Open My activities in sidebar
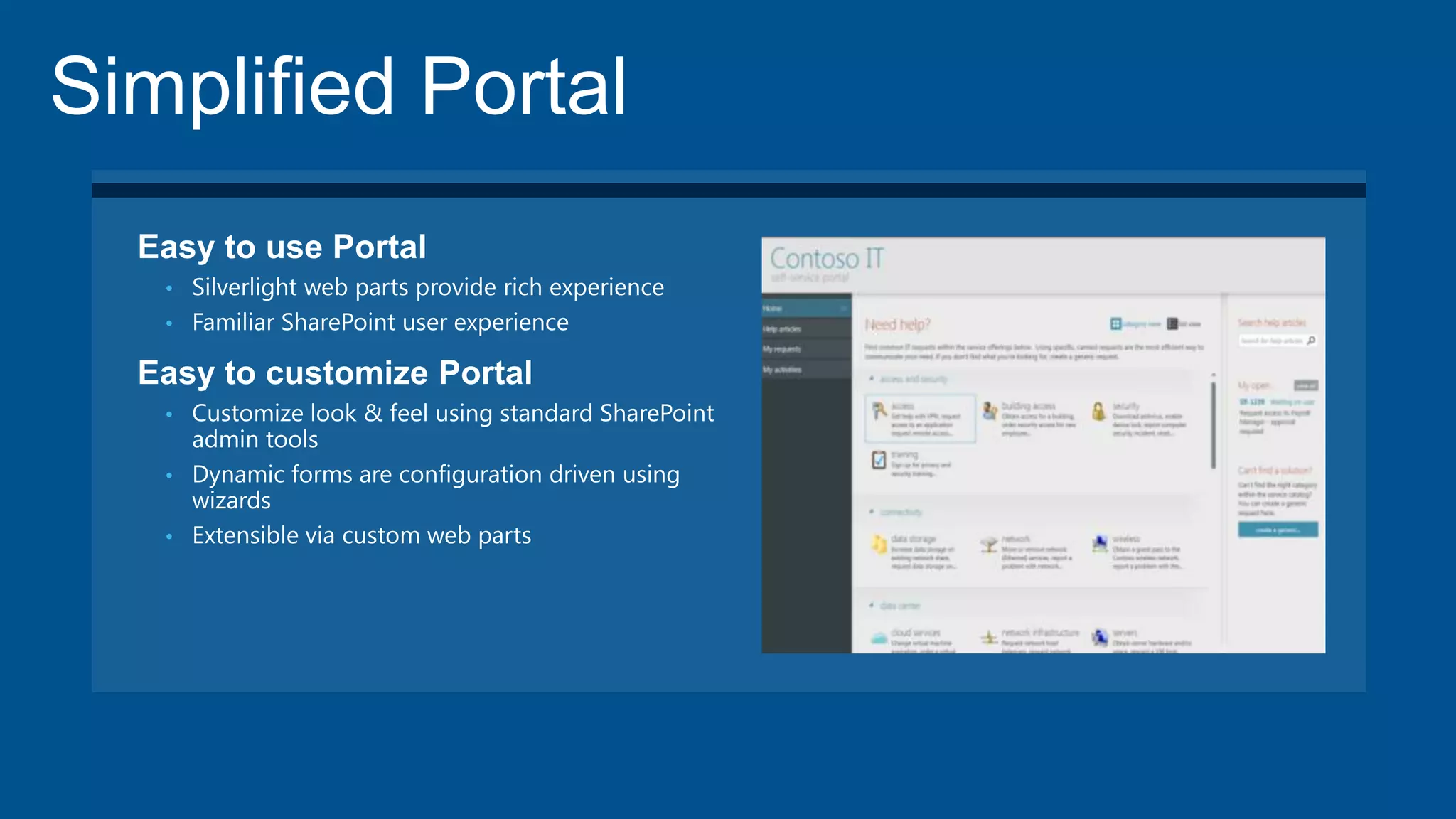 (782, 370)
